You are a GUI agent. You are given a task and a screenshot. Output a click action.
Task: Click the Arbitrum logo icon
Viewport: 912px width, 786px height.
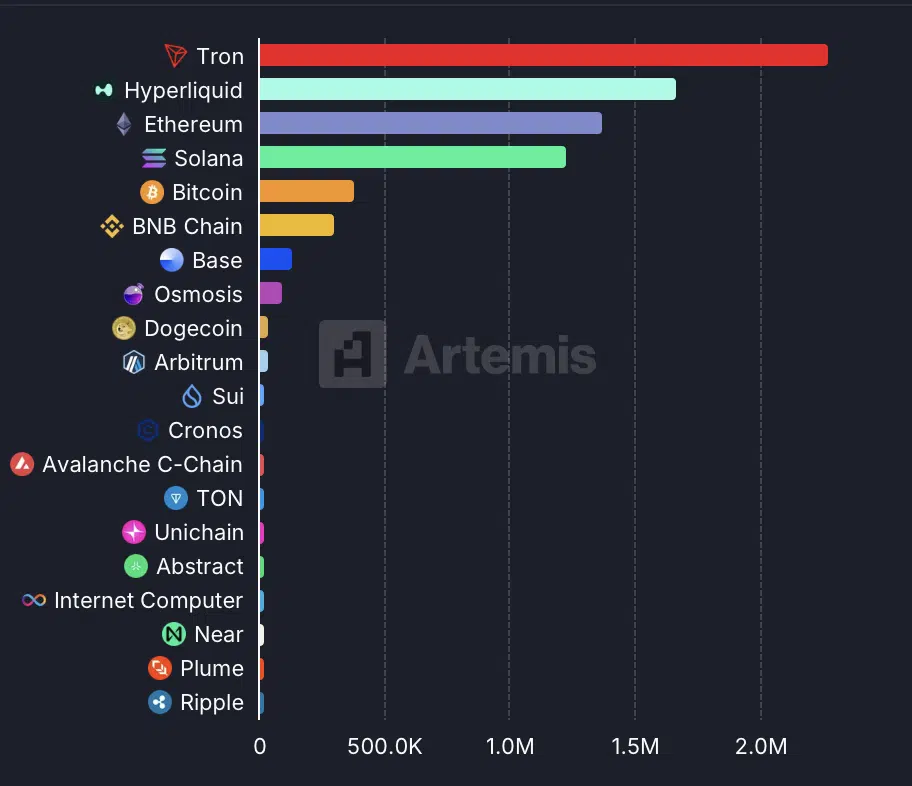pos(134,362)
